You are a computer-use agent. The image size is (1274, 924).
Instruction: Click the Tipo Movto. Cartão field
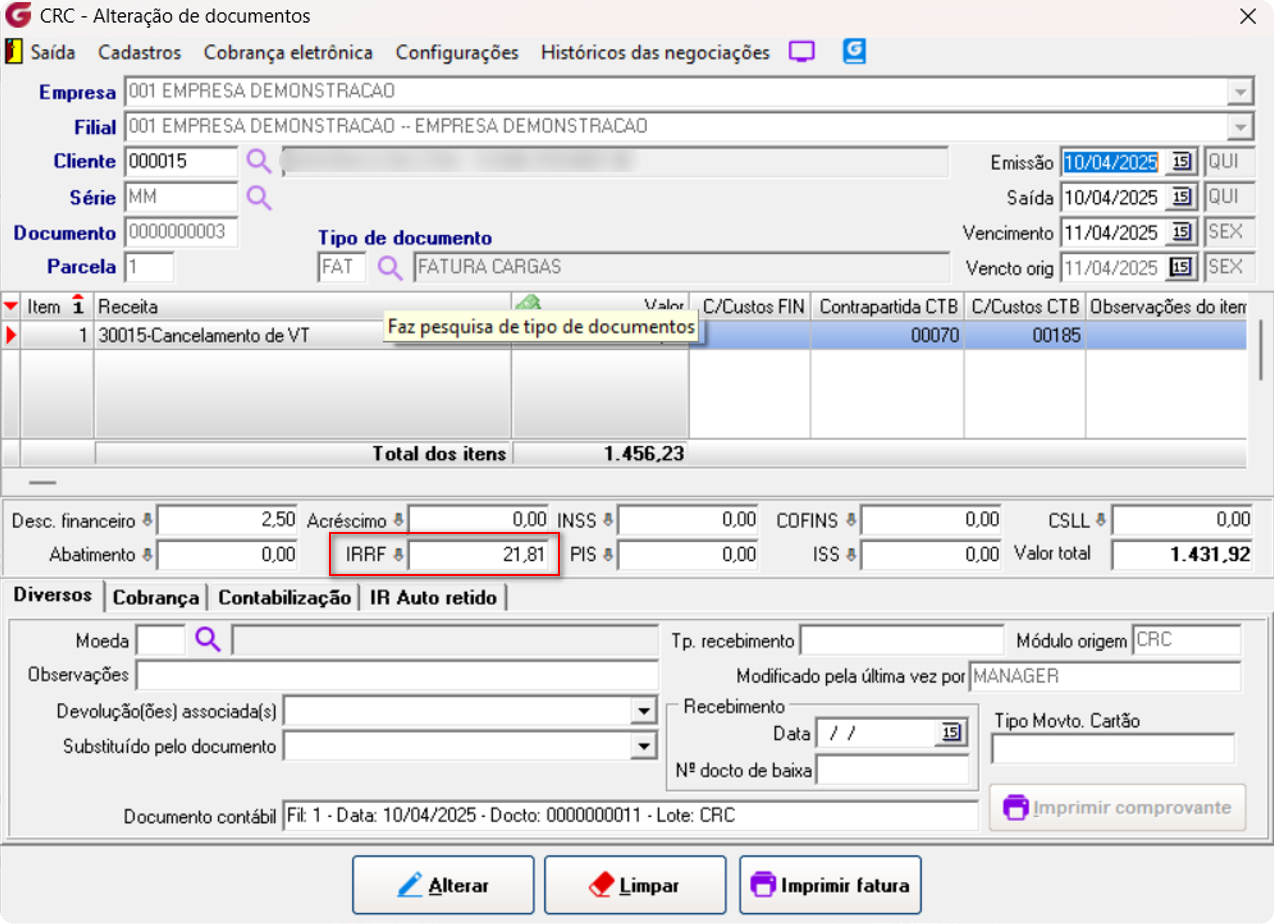point(1113,749)
